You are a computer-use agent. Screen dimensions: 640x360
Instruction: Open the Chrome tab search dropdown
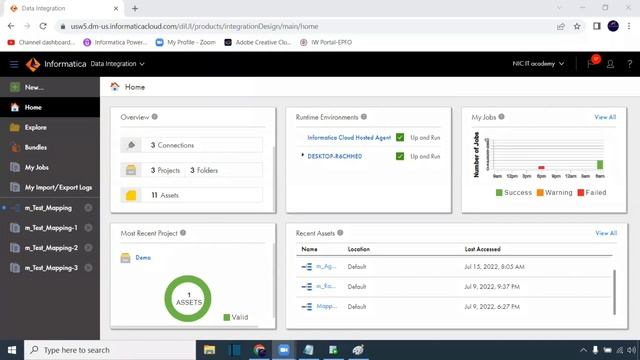(559, 8)
